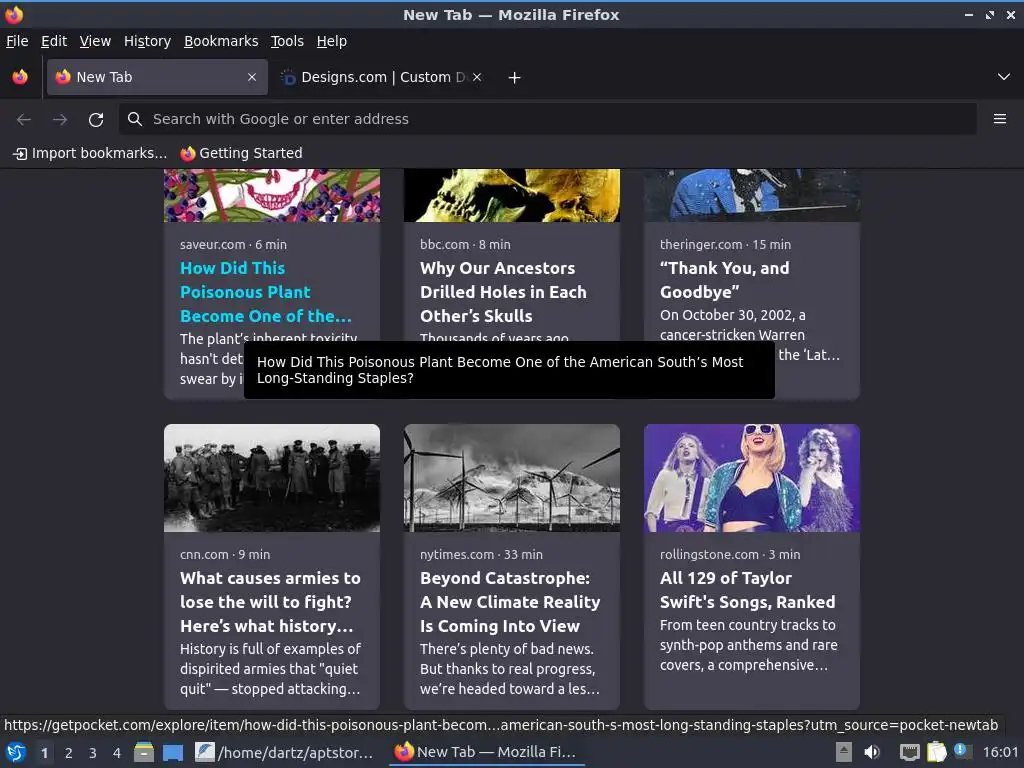Click the bbc.com yellow skull thumbnail
Image resolution: width=1024 pixels, height=768 pixels.
(512, 195)
